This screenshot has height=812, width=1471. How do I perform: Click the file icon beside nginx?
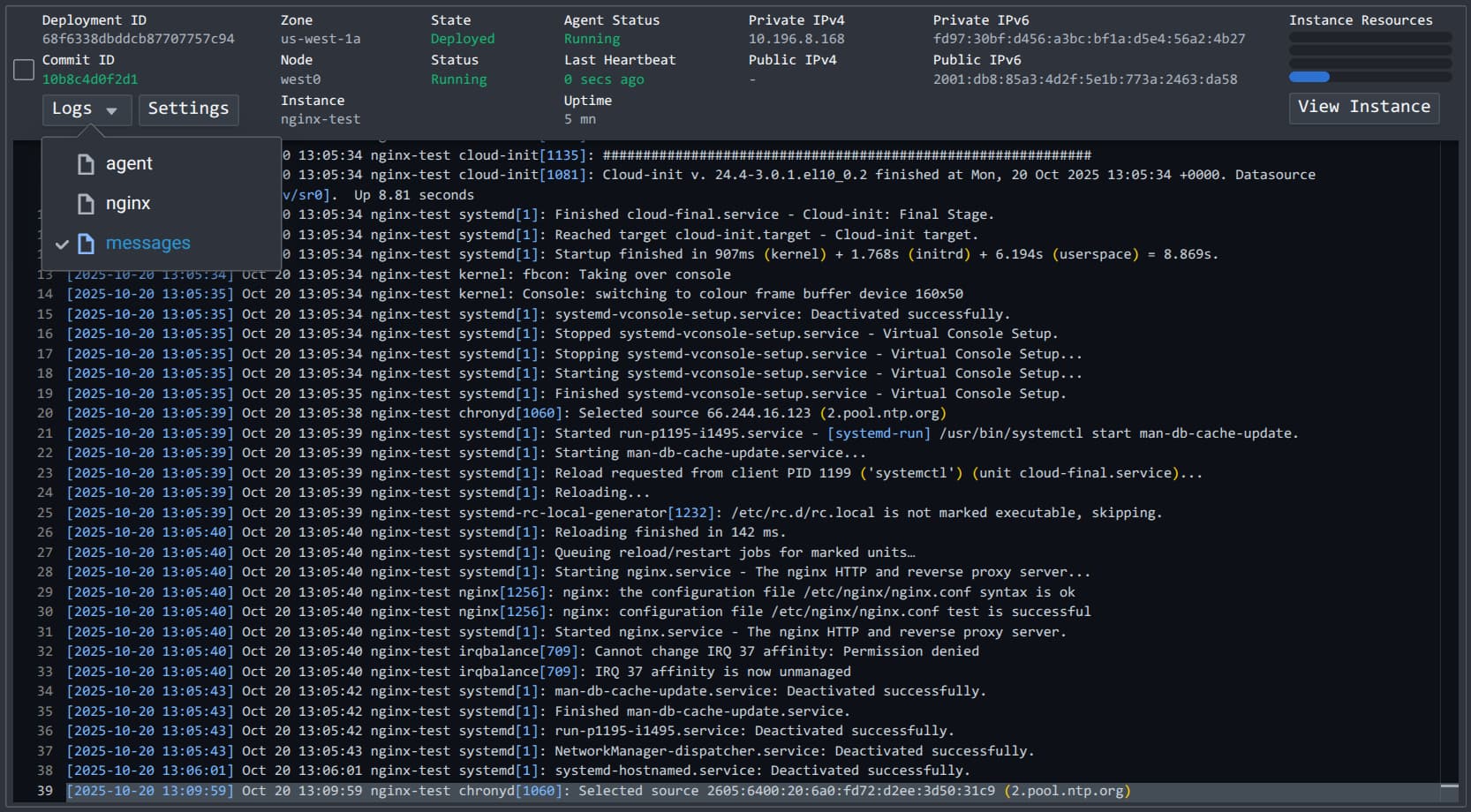[86, 204]
